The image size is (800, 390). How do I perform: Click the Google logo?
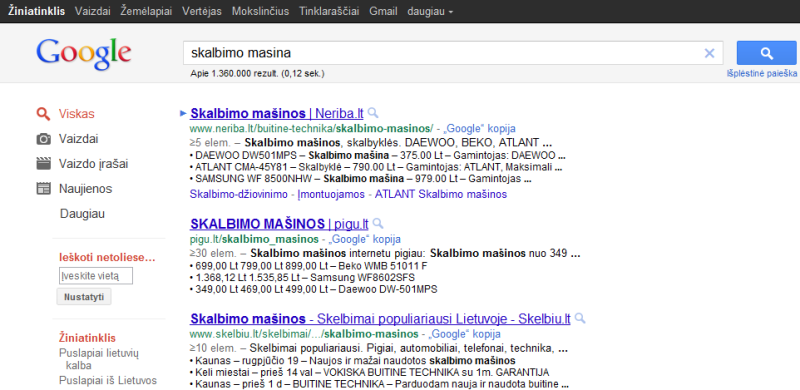click(x=84, y=54)
